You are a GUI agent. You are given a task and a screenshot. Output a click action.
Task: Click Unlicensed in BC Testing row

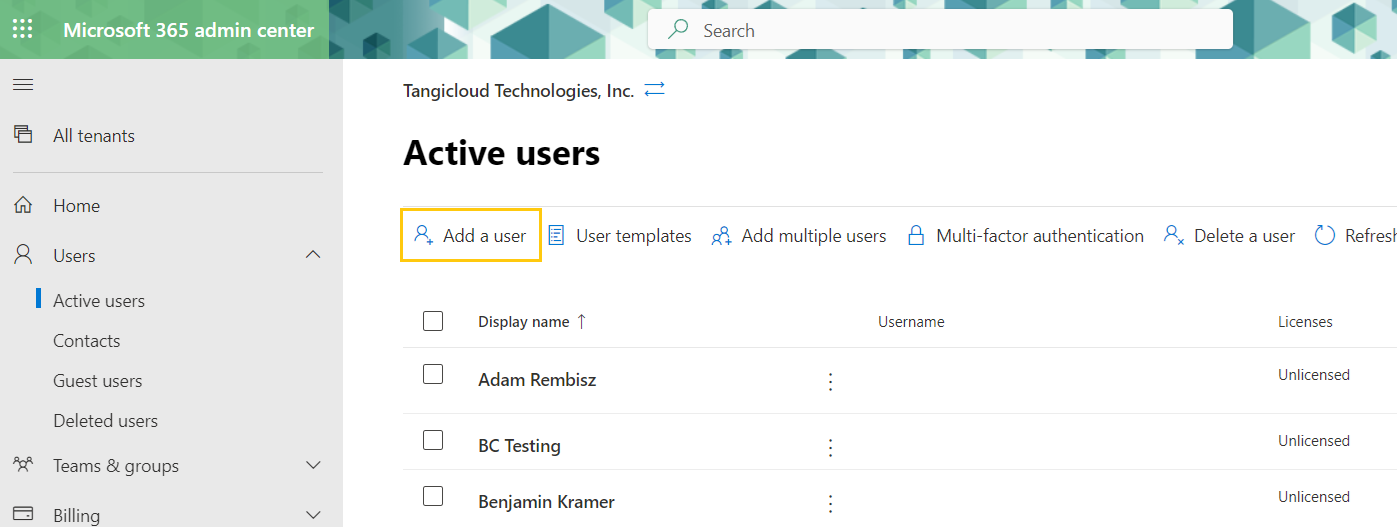pyautogui.click(x=1314, y=441)
